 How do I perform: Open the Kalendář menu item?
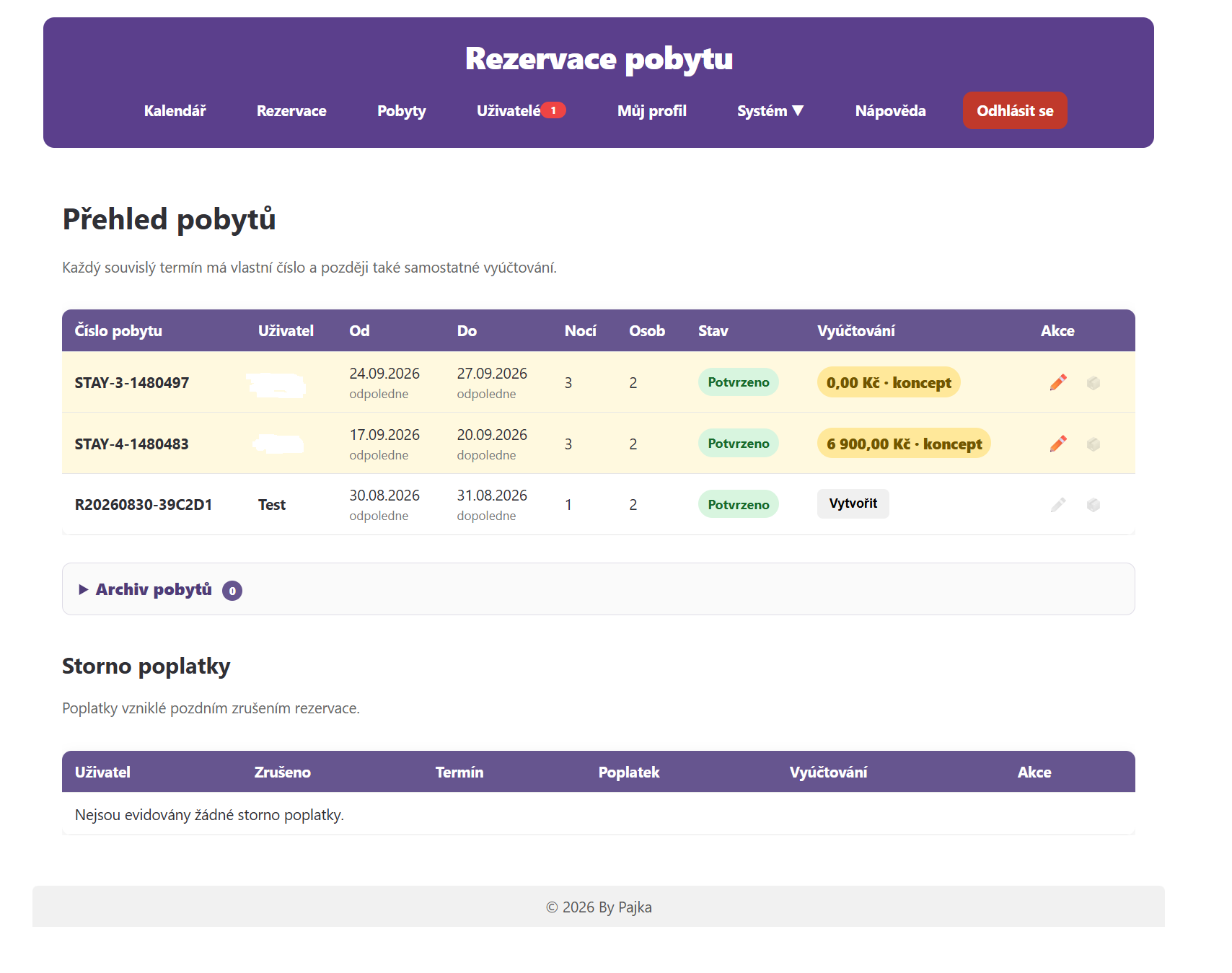[175, 110]
